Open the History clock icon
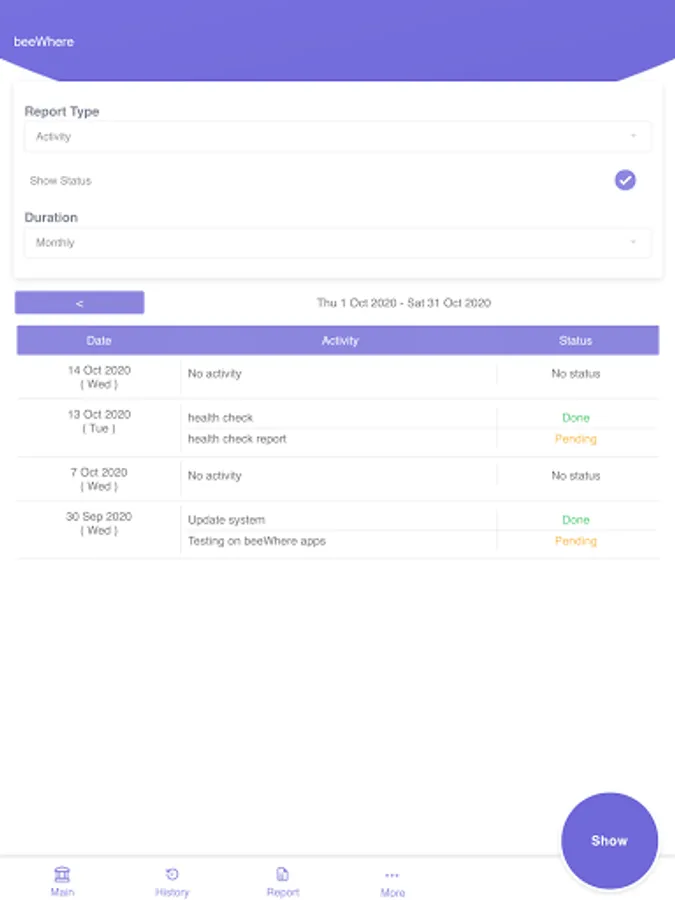 click(x=172, y=874)
